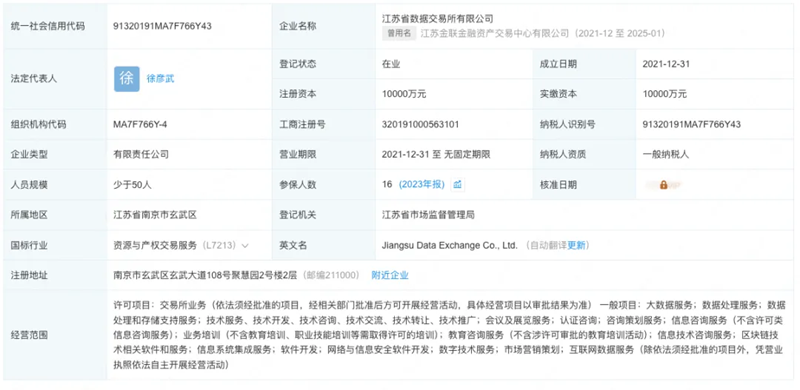The width and height of the screenshot is (800, 390).
Task: Click the company name 江苏省数据交易所有限公司
Action: point(438,19)
